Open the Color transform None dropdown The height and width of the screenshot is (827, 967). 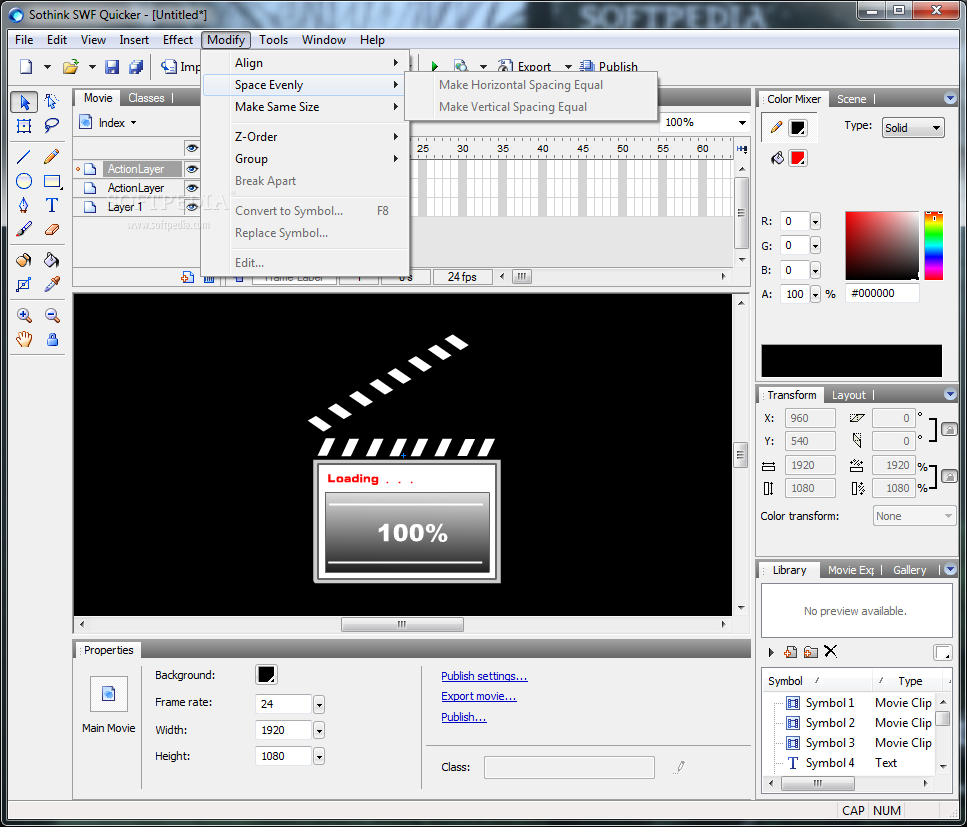[x=914, y=516]
